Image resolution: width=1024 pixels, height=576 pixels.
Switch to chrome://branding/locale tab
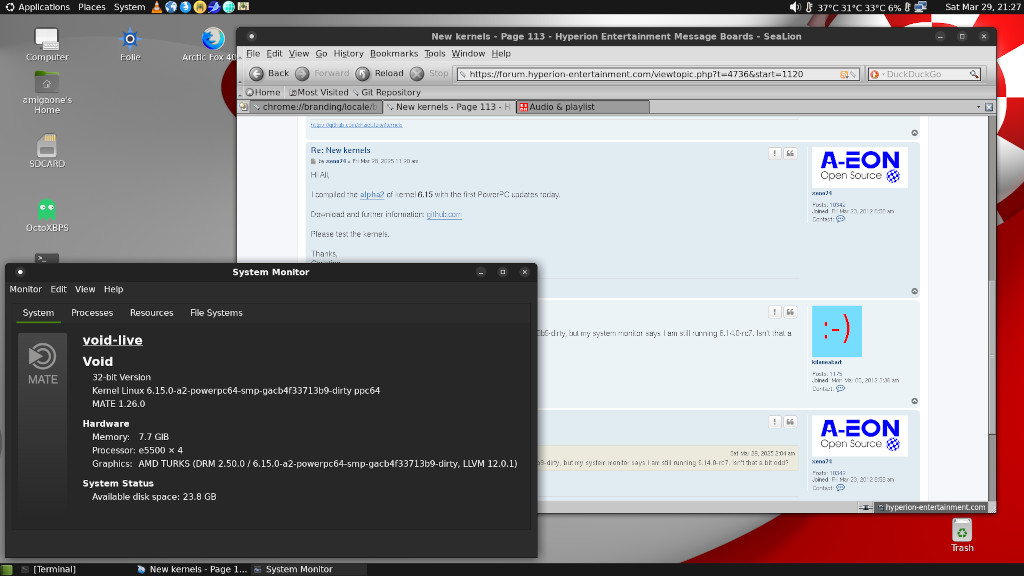coord(315,107)
